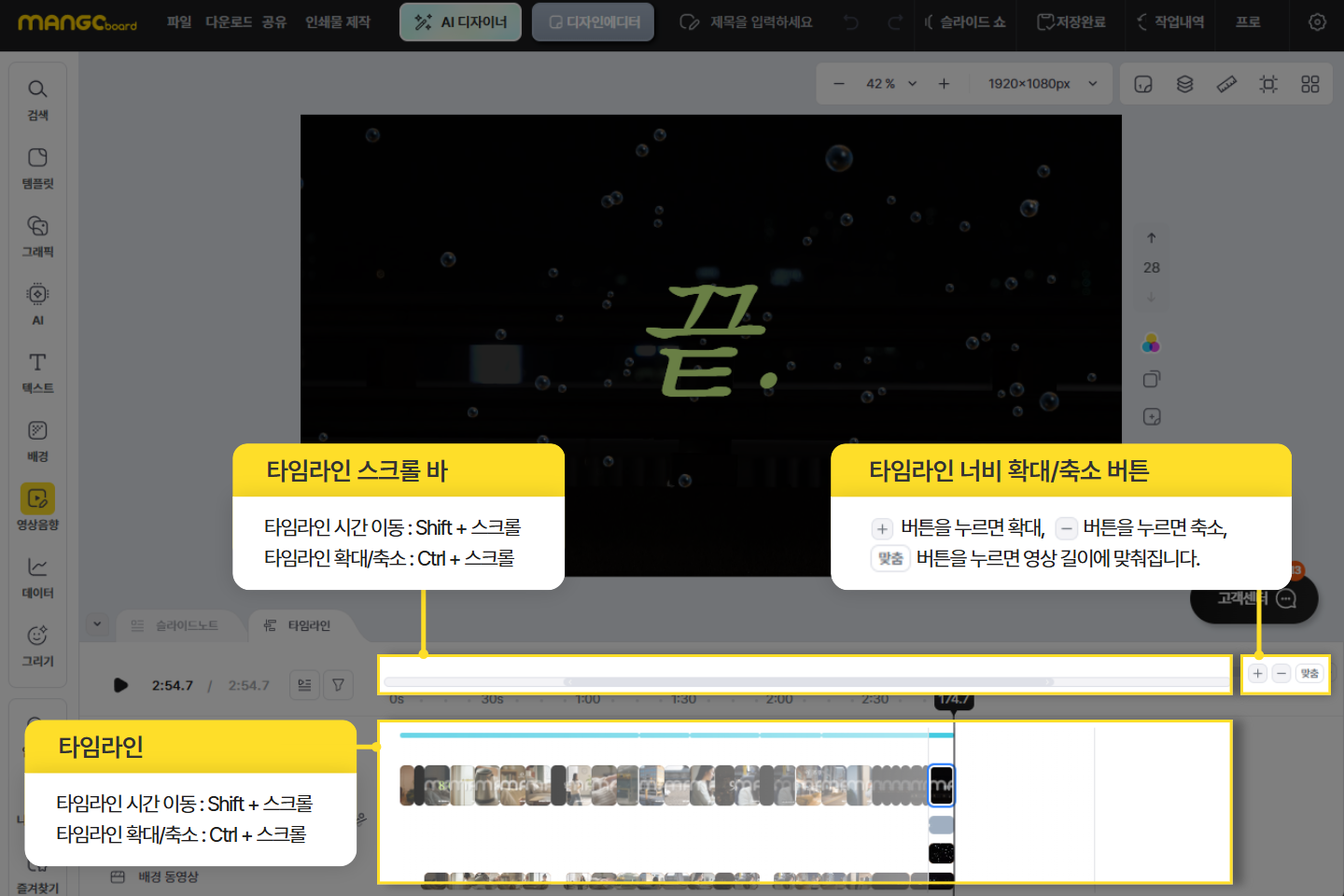Collapse the bottom panel with chevron button

pyautogui.click(x=97, y=624)
